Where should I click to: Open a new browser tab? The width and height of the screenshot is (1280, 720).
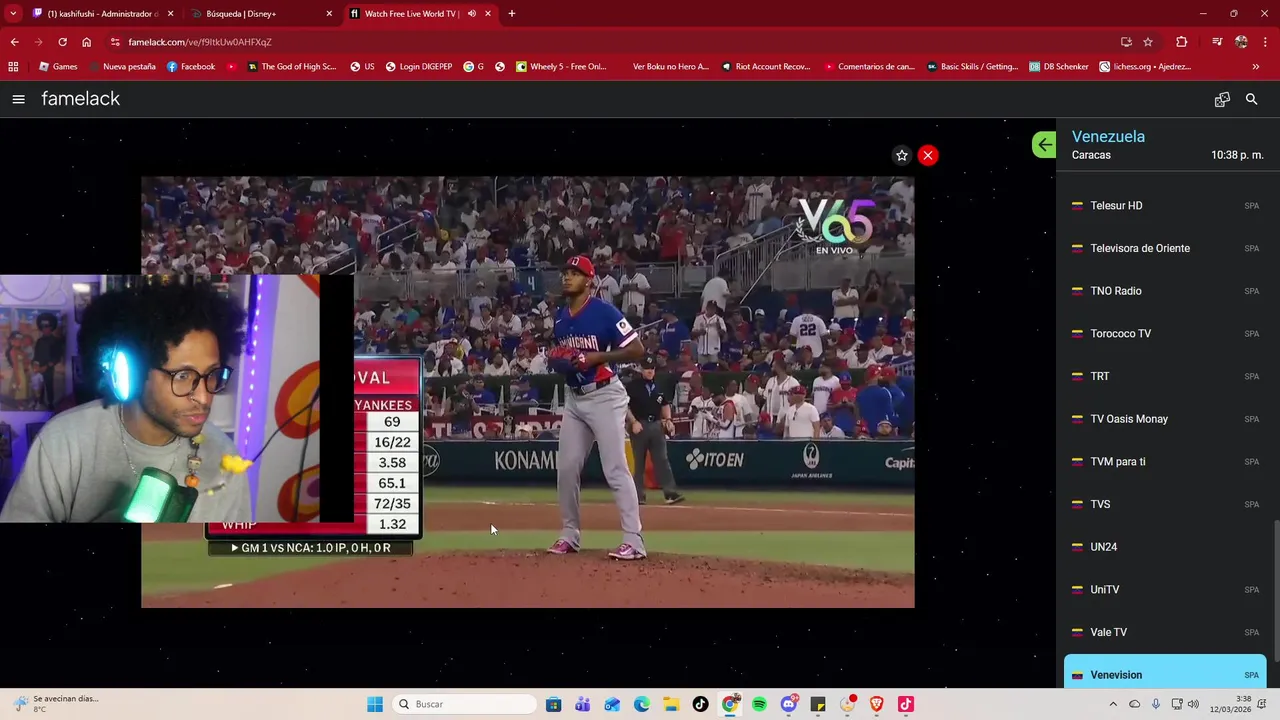coord(512,14)
